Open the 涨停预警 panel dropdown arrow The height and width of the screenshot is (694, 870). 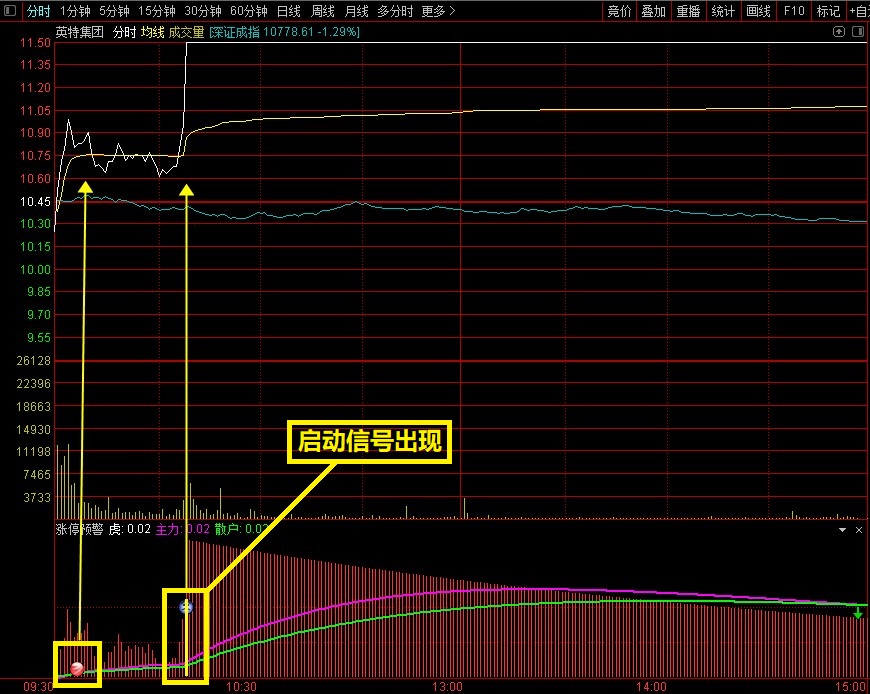click(x=842, y=529)
